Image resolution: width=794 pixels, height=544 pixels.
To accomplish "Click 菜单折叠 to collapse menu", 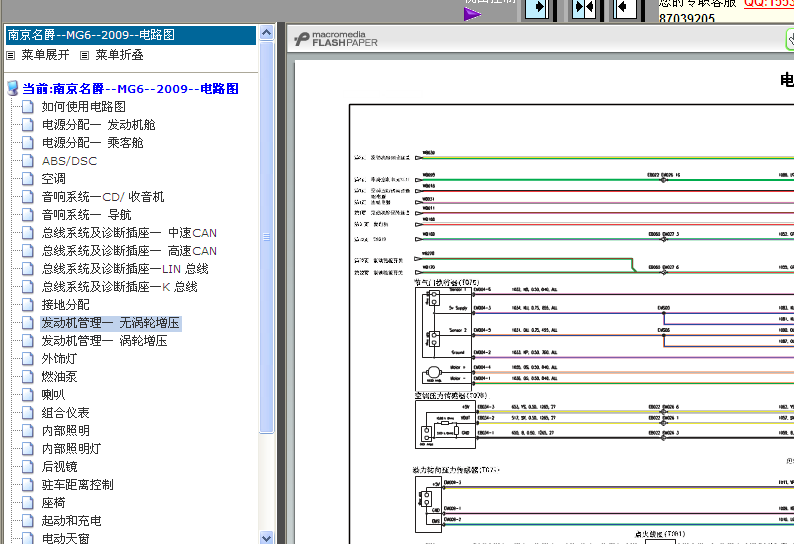I will (x=120, y=55).
